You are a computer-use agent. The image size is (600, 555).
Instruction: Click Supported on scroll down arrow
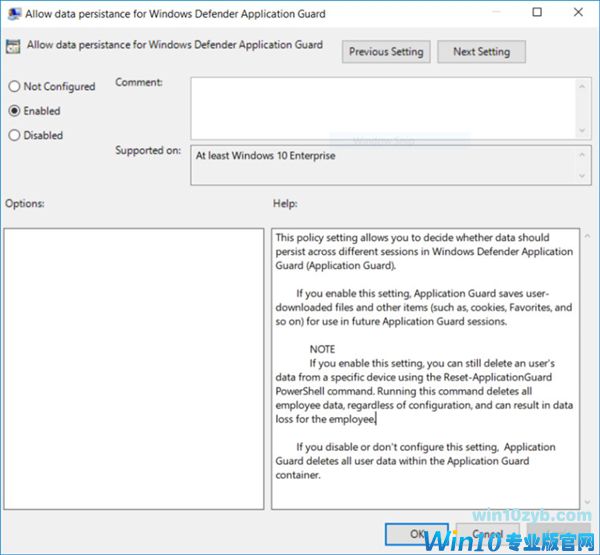click(x=582, y=176)
